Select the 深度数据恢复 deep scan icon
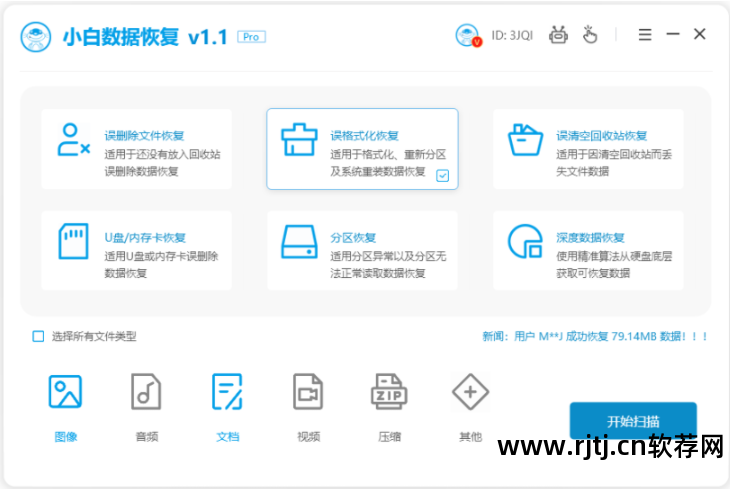This screenshot has width=733, height=492. pos(525,241)
